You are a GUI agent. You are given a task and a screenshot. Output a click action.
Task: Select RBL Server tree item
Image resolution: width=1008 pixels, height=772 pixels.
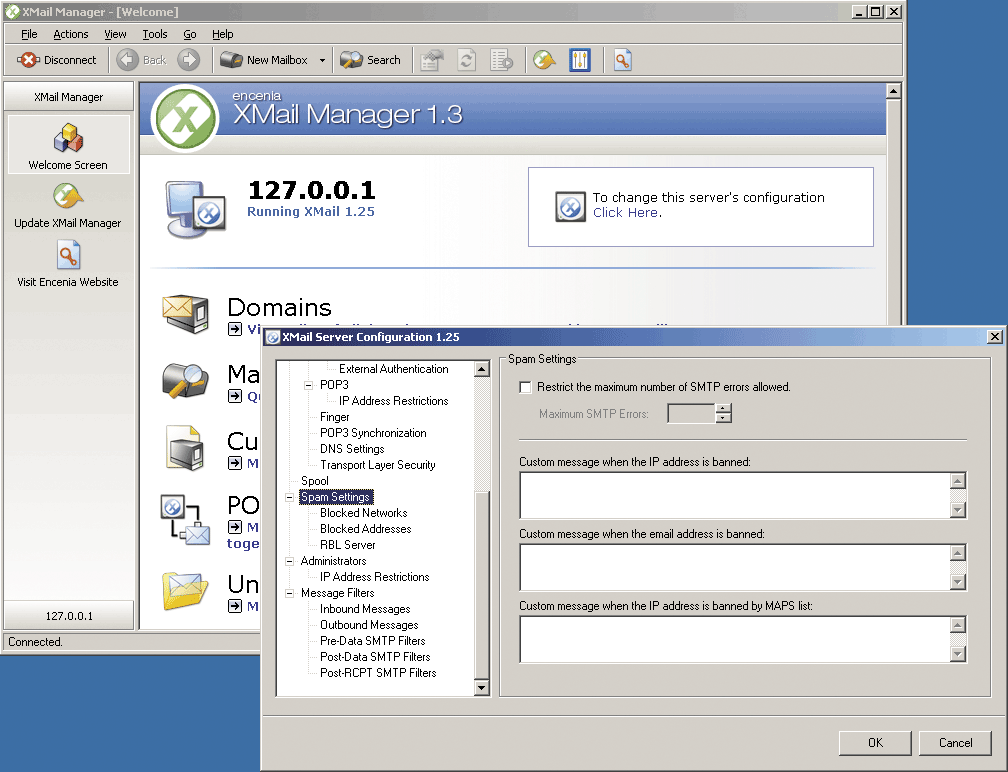click(x=347, y=545)
